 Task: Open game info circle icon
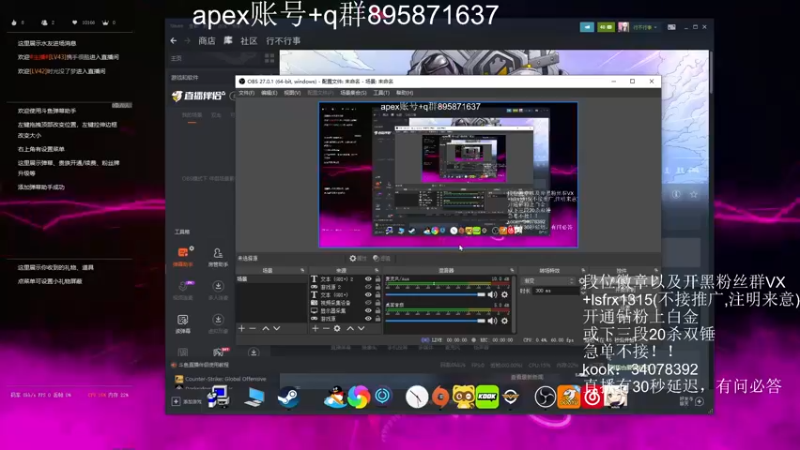[x=676, y=194]
